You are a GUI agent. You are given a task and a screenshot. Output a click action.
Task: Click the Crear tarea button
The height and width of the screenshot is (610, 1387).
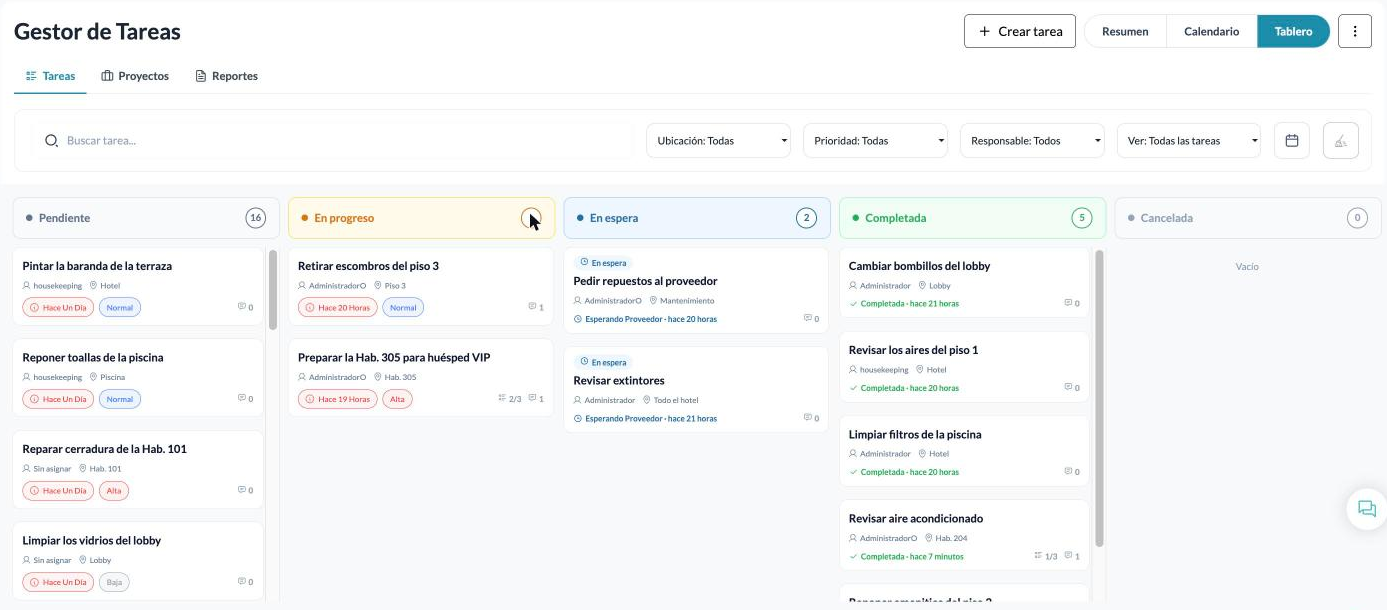click(1020, 31)
